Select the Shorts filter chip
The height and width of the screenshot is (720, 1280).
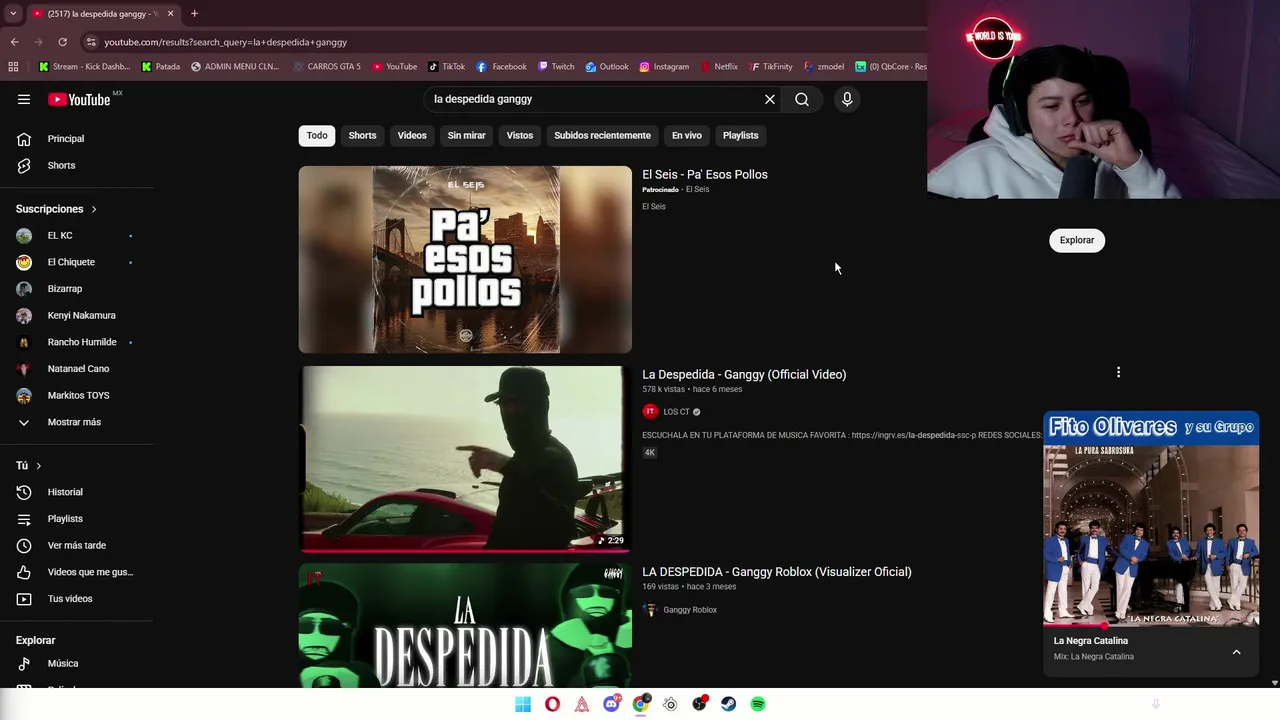click(362, 135)
